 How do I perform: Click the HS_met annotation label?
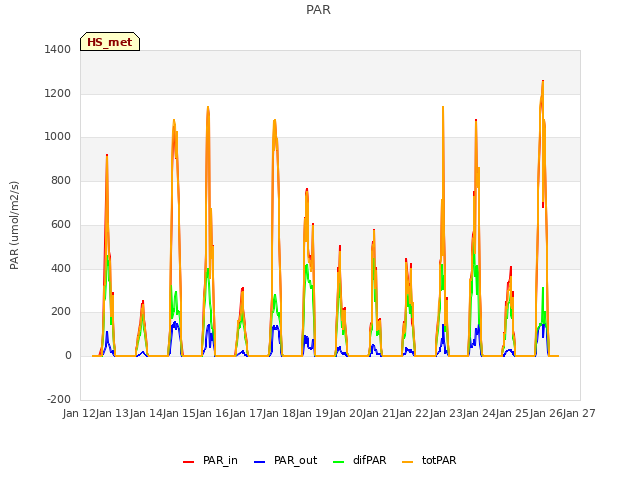point(110,42)
